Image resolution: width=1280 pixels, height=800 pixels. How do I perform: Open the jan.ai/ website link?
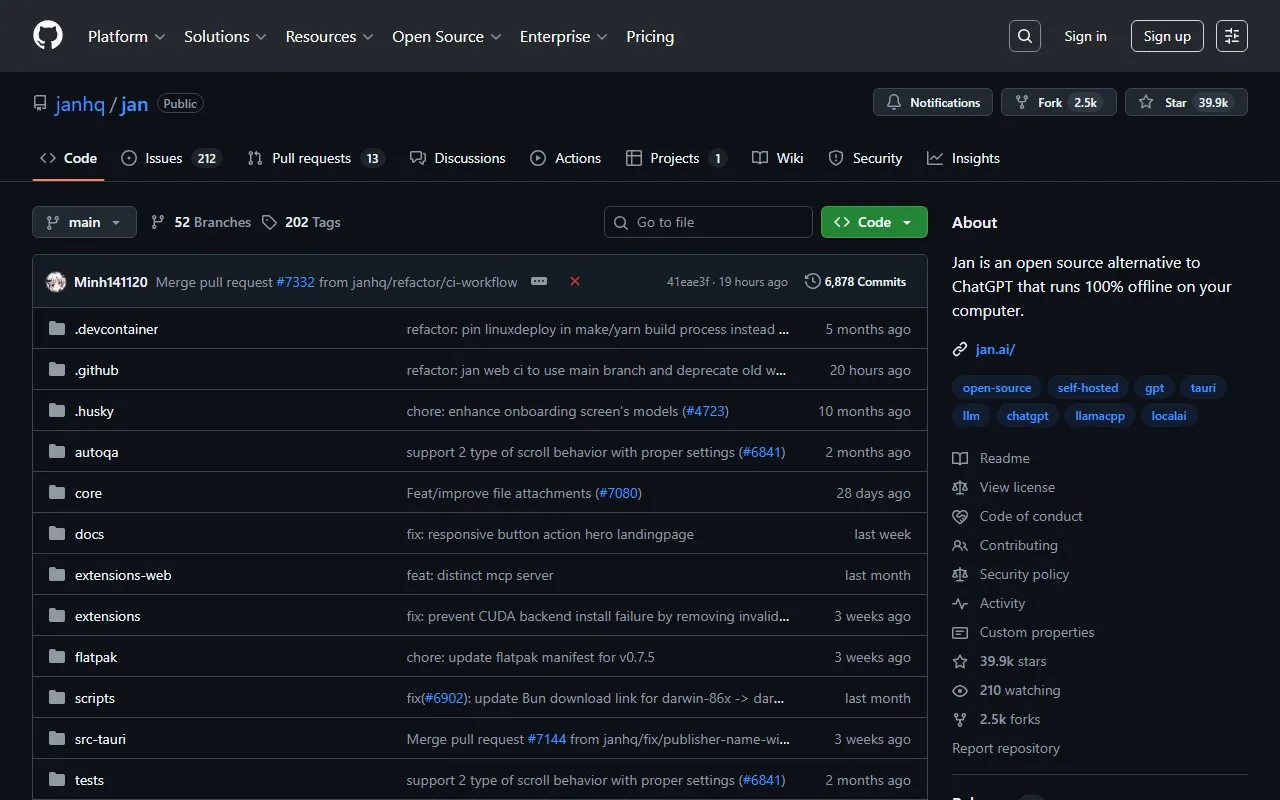click(x=995, y=349)
